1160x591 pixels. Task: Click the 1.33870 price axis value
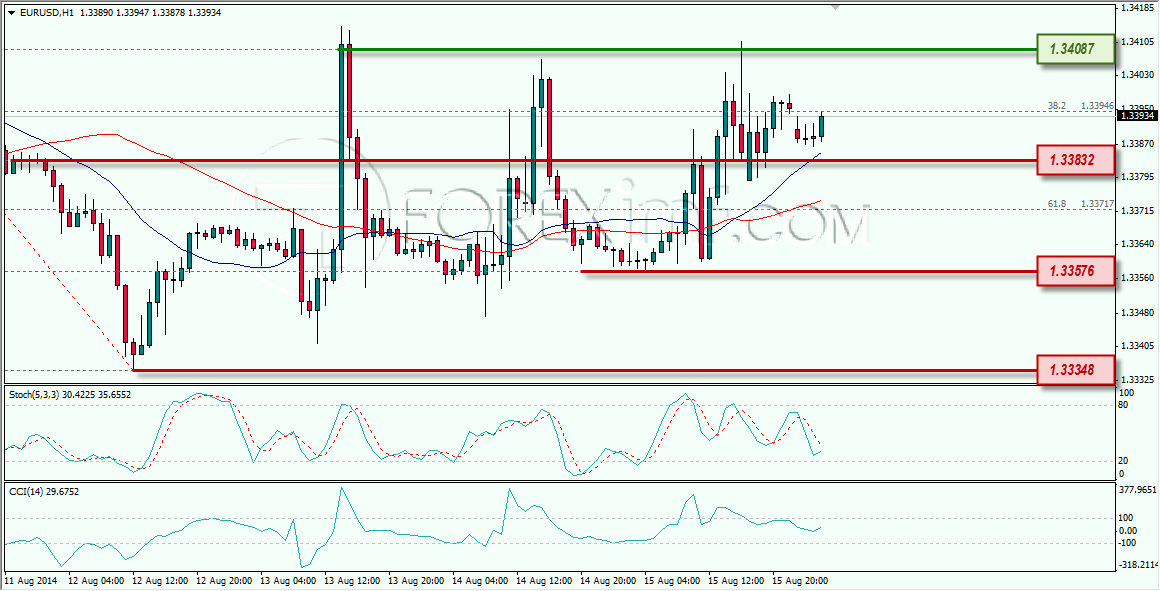[1138, 143]
